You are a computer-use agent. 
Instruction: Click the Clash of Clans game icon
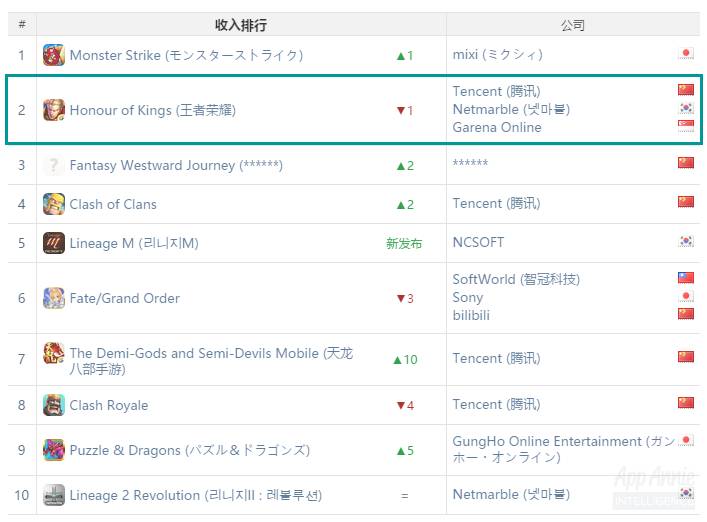click(x=54, y=204)
